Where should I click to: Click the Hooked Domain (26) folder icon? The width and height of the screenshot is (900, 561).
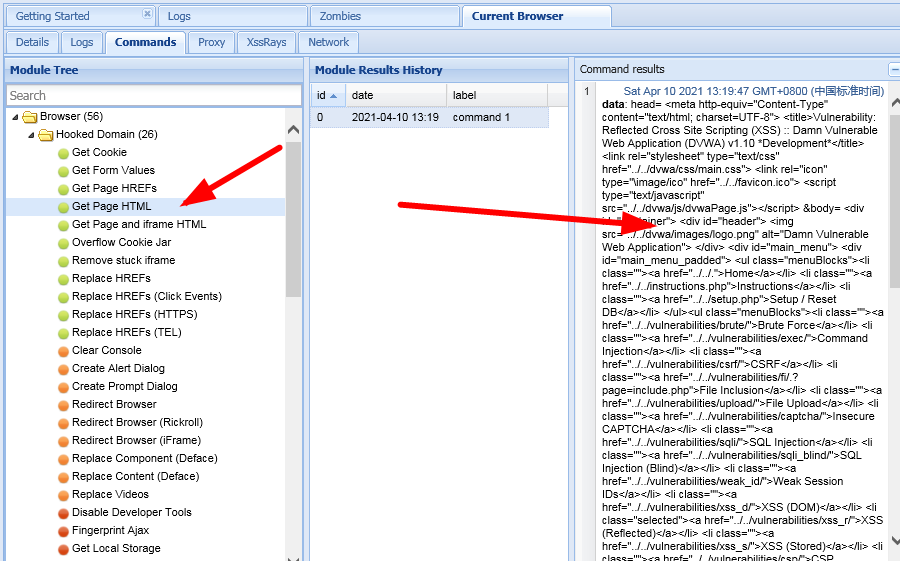(45, 135)
